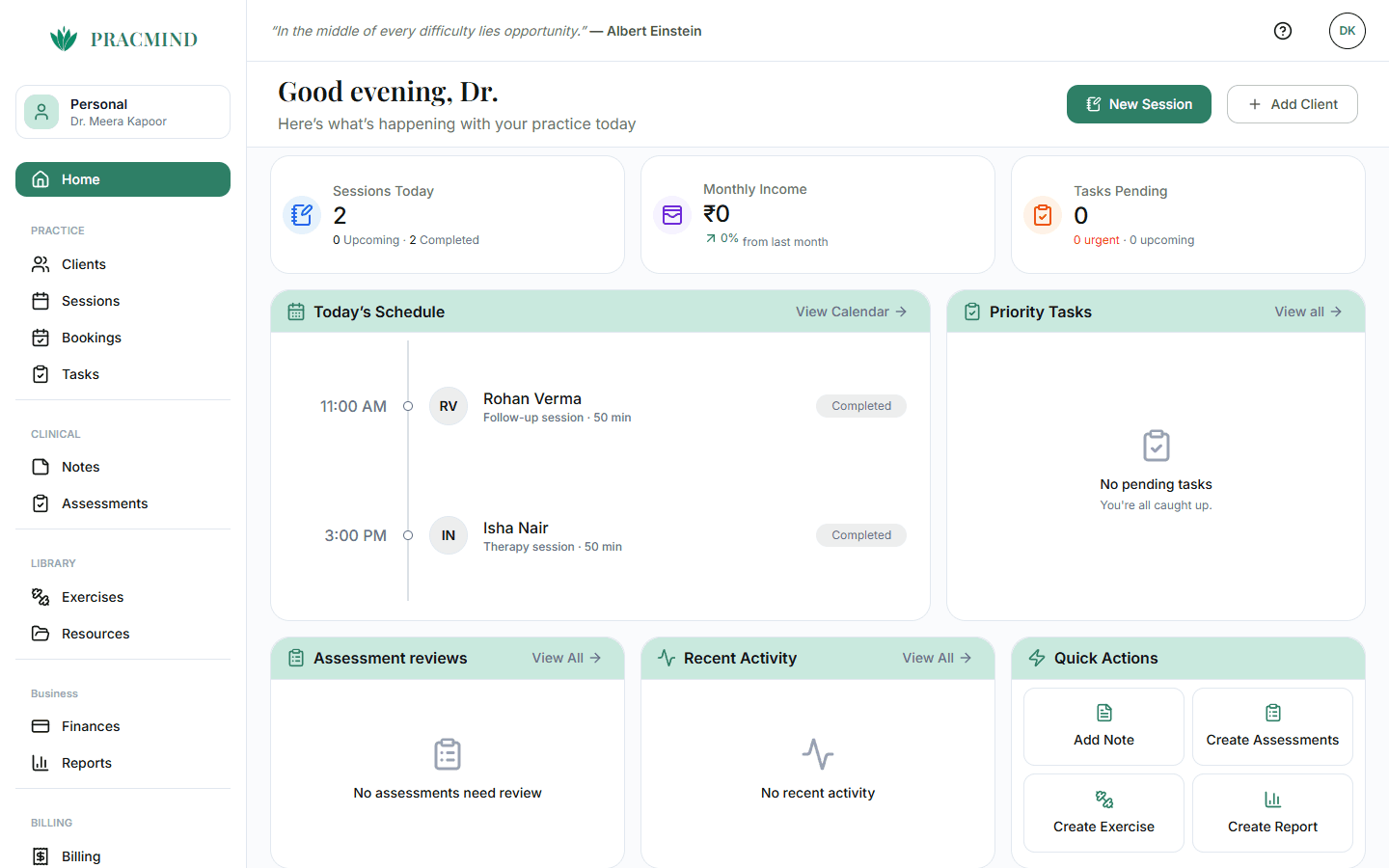1389x868 pixels.
Task: Click the Priority Tasks clipboard icon
Action: pyautogui.click(x=972, y=312)
